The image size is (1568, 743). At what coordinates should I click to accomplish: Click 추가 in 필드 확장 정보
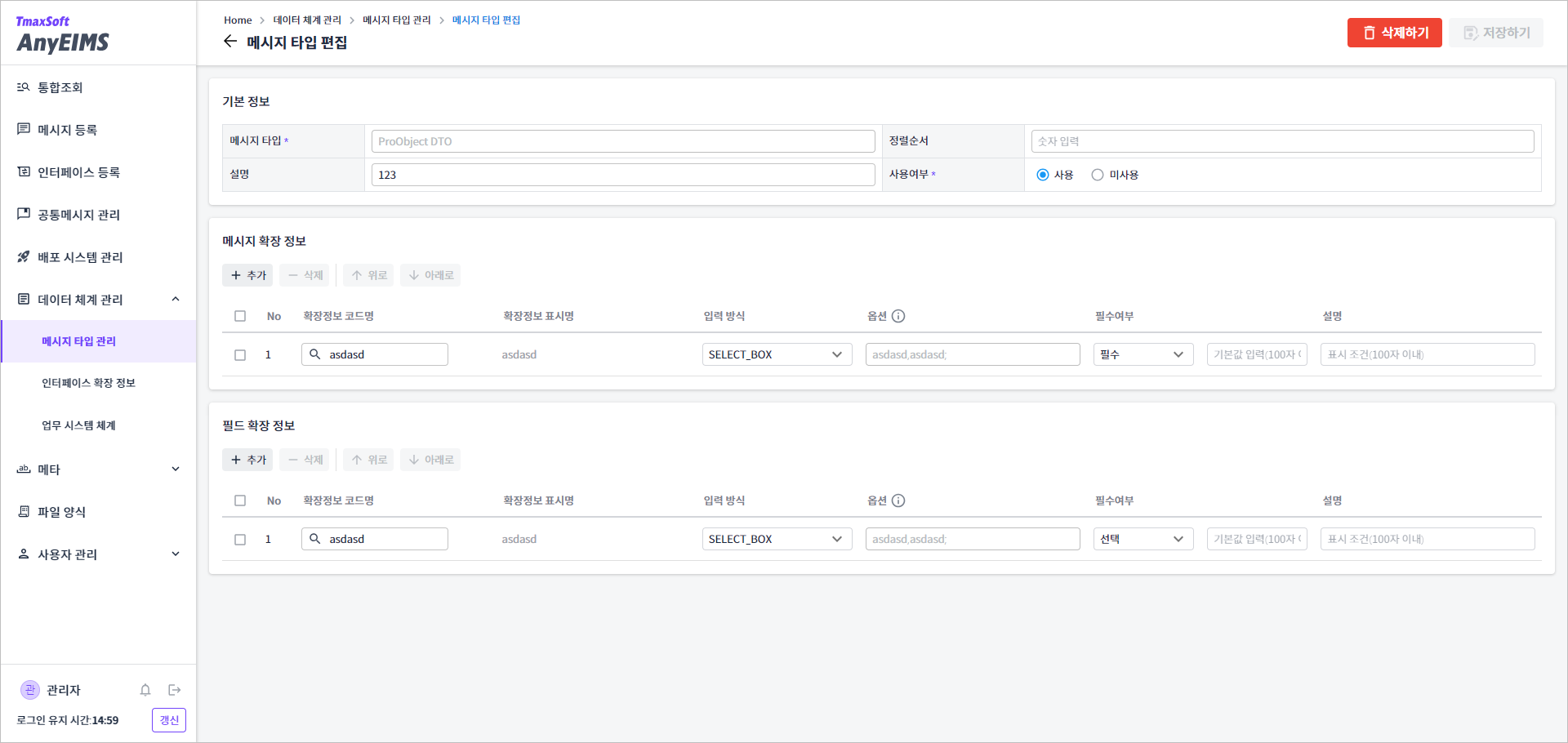247,460
